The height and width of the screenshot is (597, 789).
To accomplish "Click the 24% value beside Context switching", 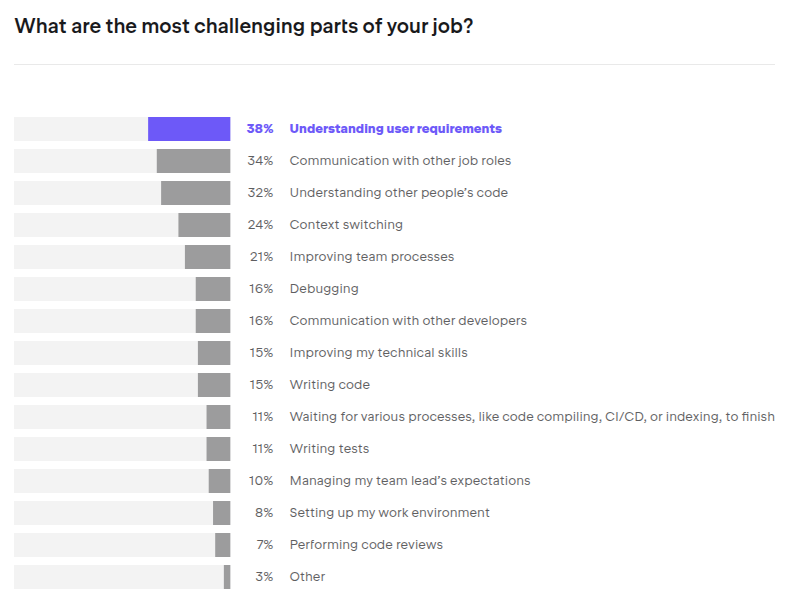I will (260, 225).
